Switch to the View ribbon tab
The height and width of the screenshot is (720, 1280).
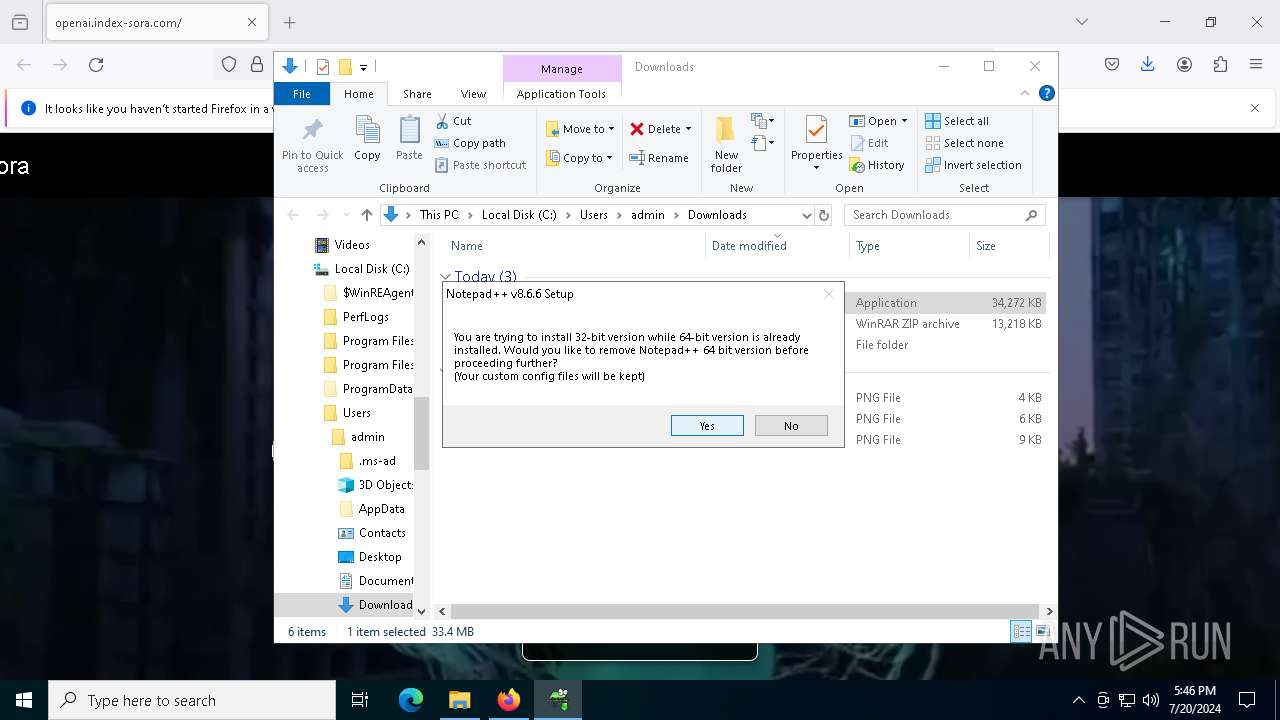click(x=473, y=94)
